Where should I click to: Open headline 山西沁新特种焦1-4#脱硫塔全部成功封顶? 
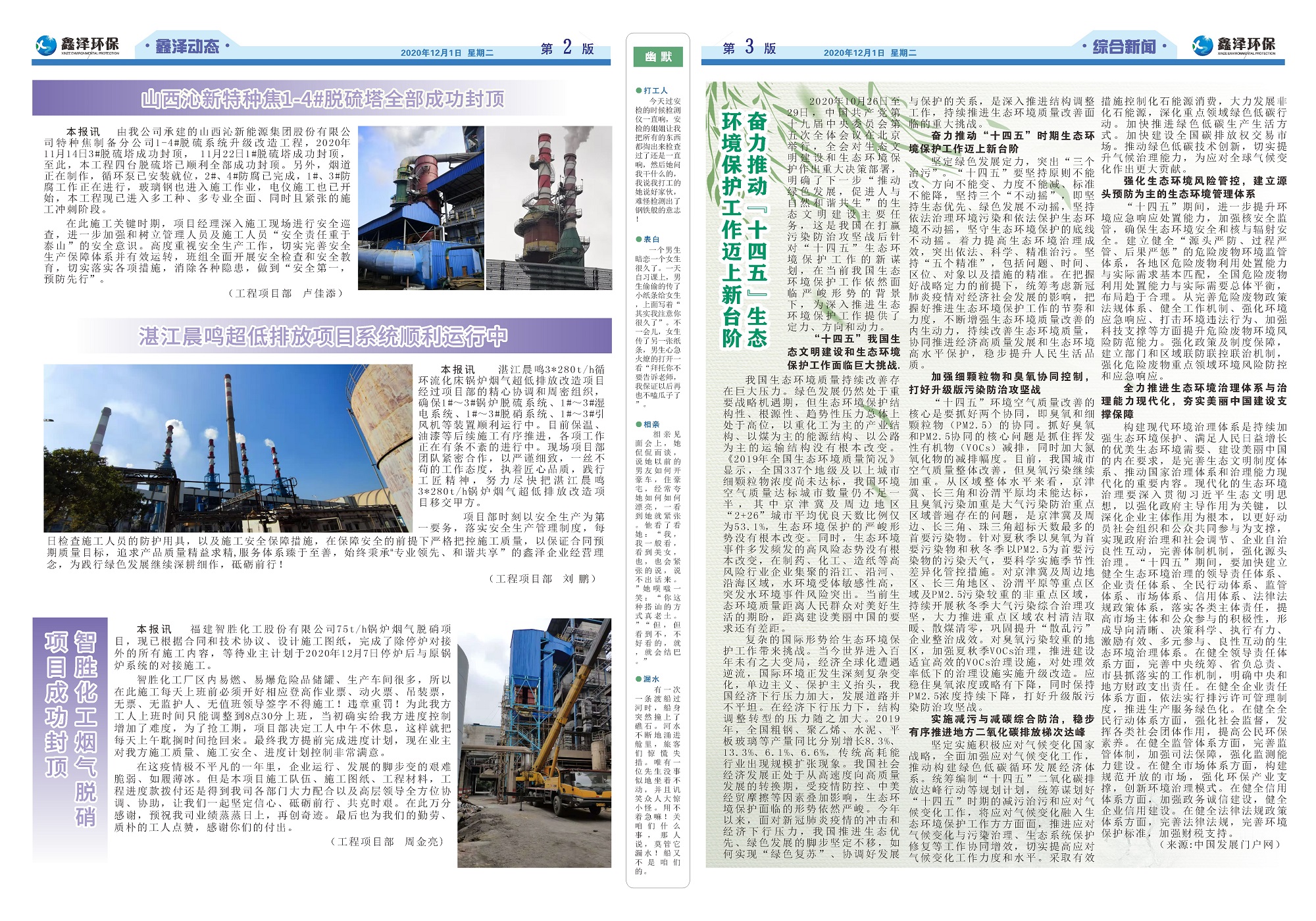(x=322, y=99)
